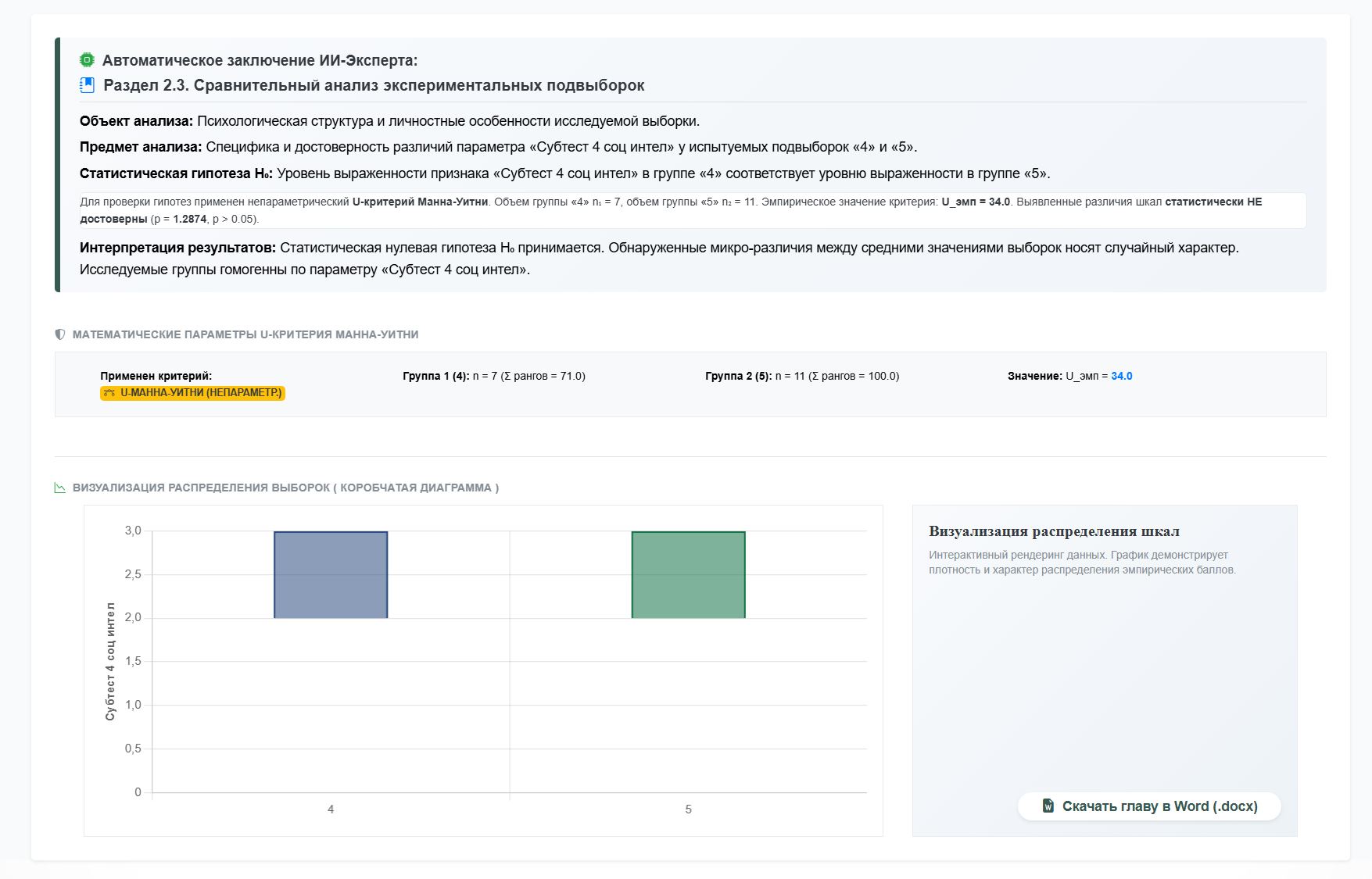Click the green chip icon beside ИИ-Эксперта heading
1372x879 pixels.
point(87,60)
